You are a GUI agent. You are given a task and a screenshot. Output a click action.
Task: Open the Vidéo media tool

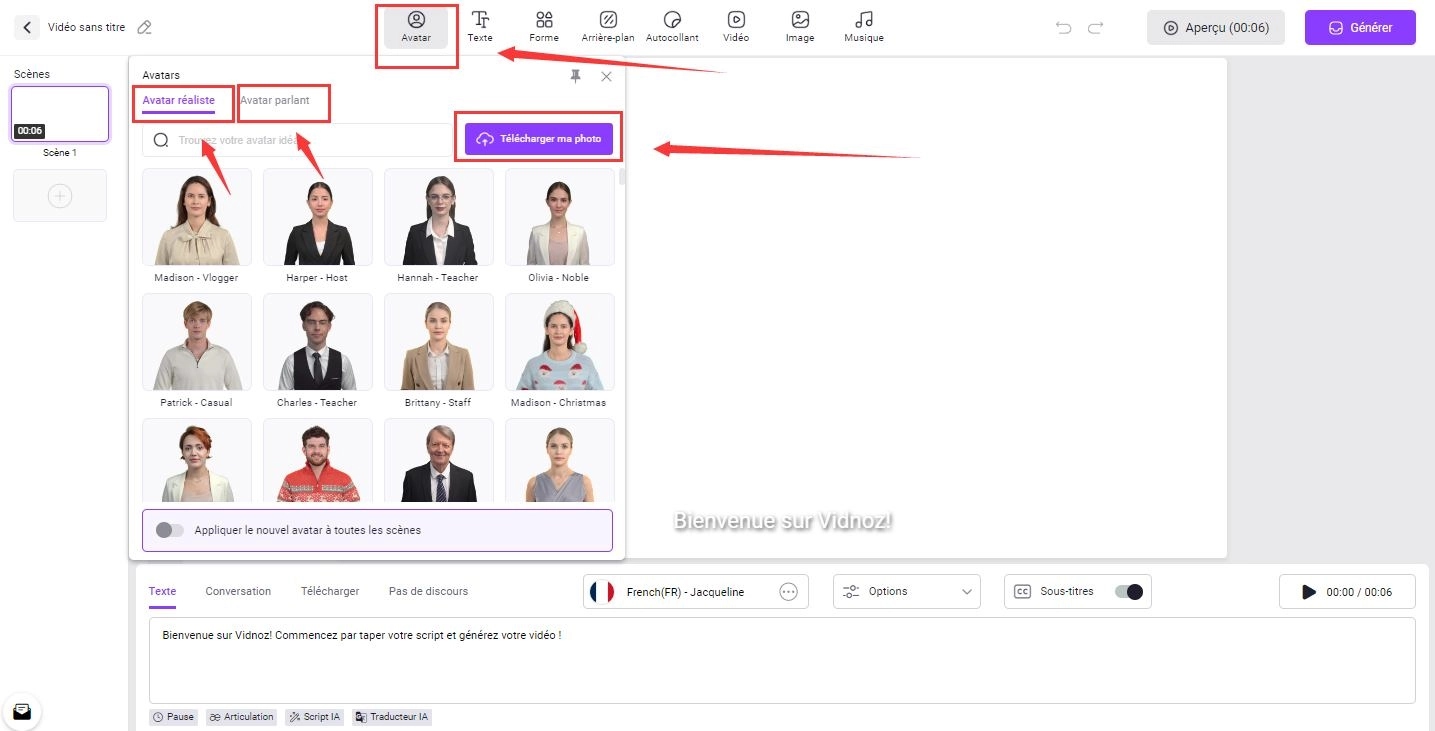pos(736,27)
